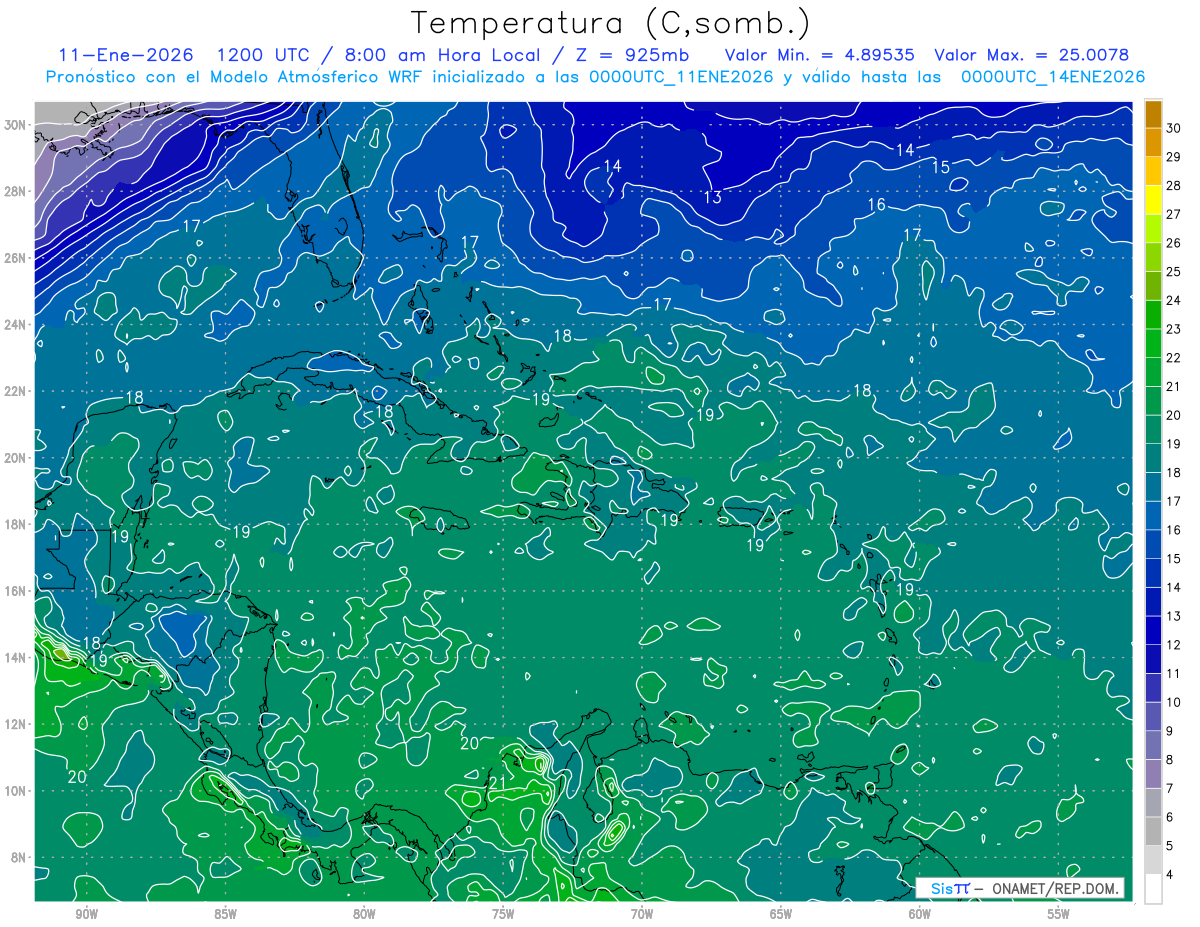Viewport: 1200px width, 927px height.
Task: Click the orange-brown top swatch of color scale
Action: coord(1154,113)
